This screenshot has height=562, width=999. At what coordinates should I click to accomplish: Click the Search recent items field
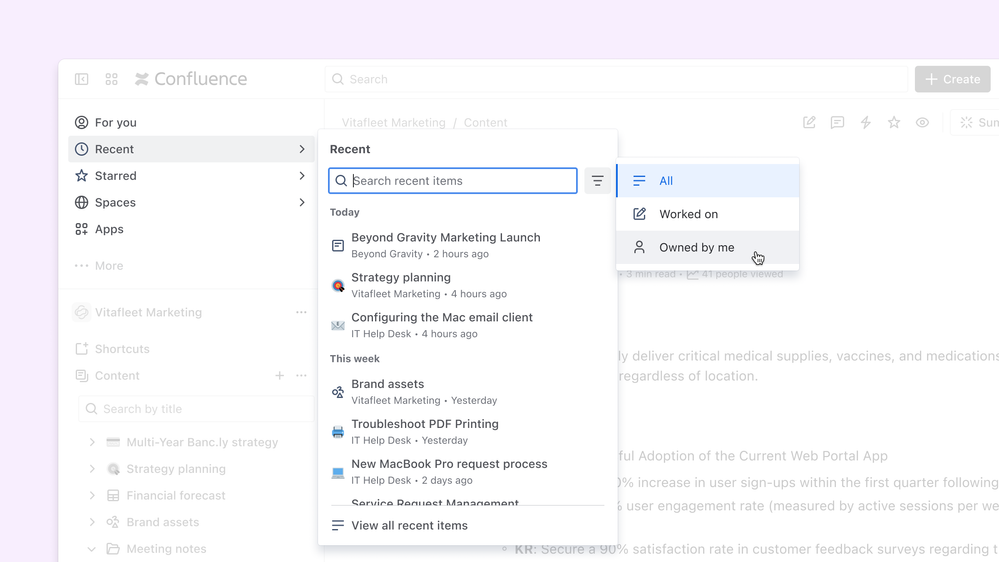pyautogui.click(x=453, y=181)
